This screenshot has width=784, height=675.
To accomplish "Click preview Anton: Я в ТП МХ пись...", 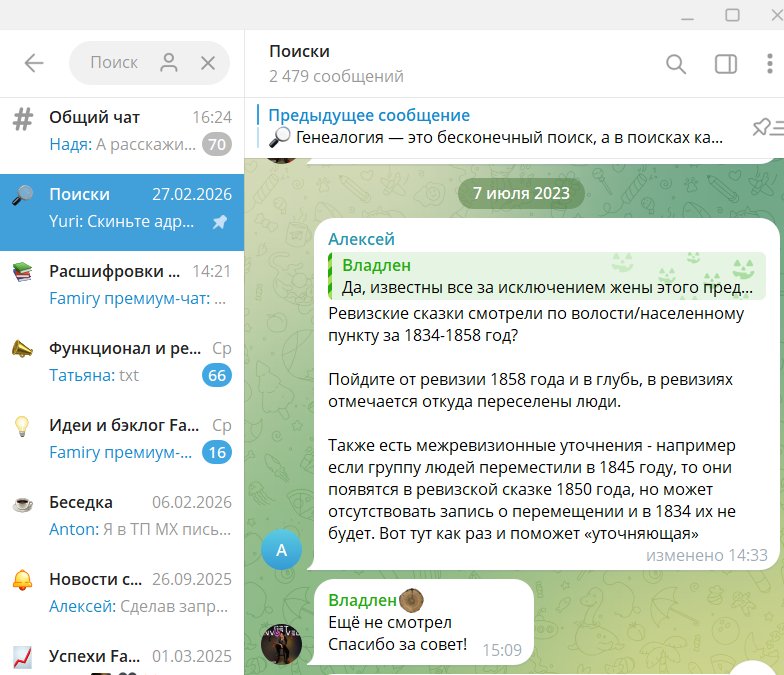I will (x=140, y=529).
